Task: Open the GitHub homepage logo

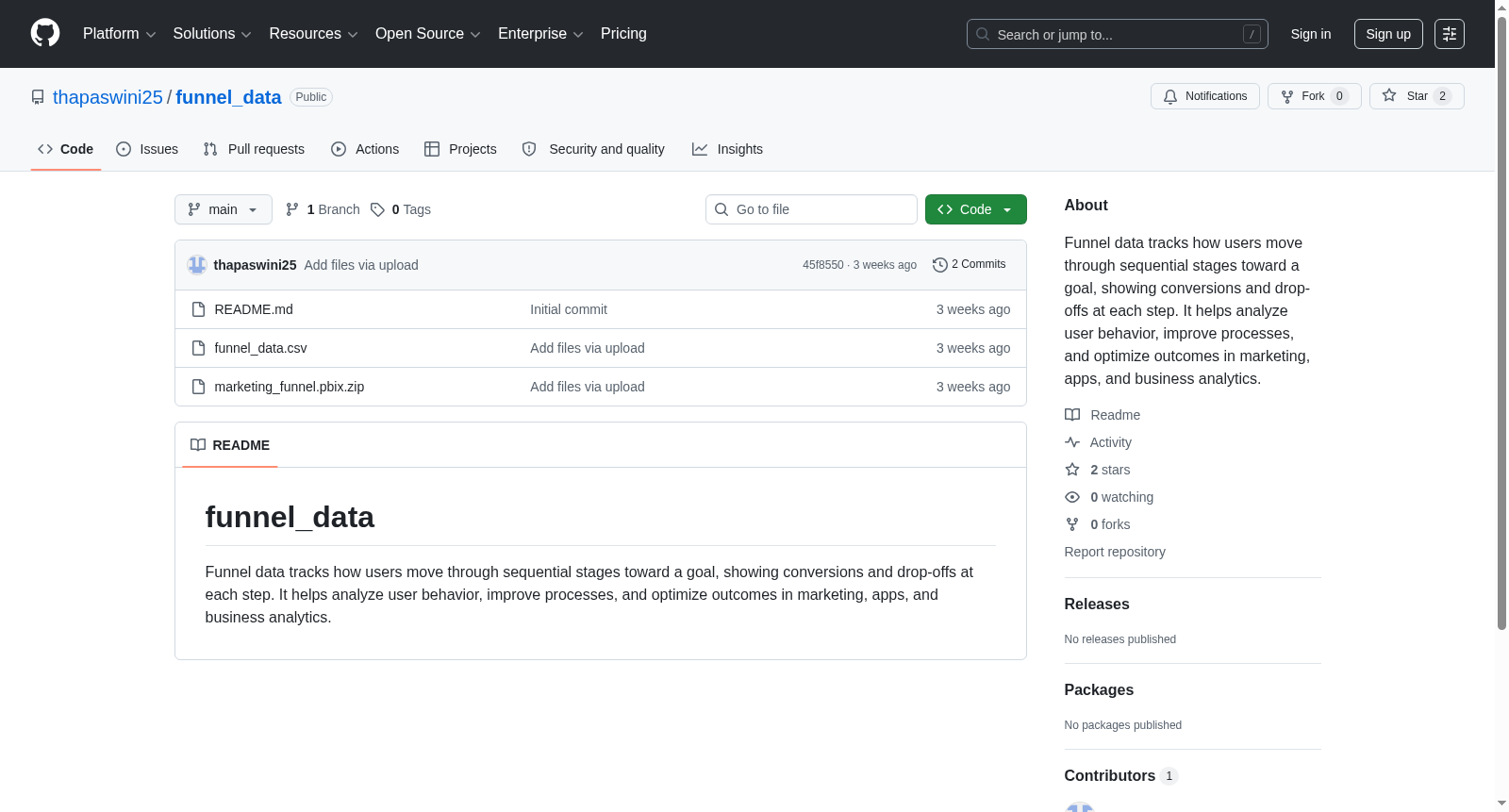Action: click(x=45, y=33)
